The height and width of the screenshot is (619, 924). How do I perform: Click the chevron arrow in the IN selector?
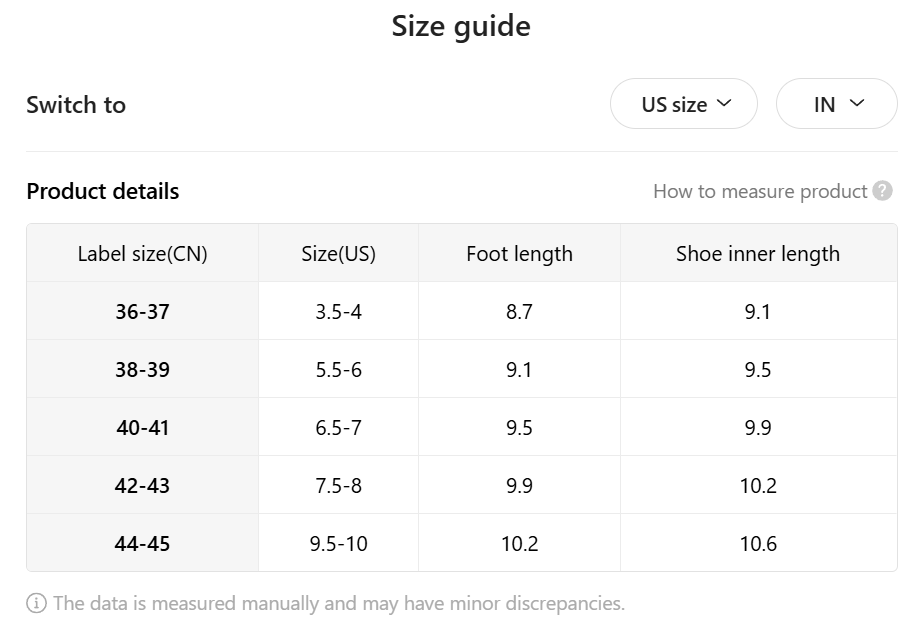(x=857, y=103)
